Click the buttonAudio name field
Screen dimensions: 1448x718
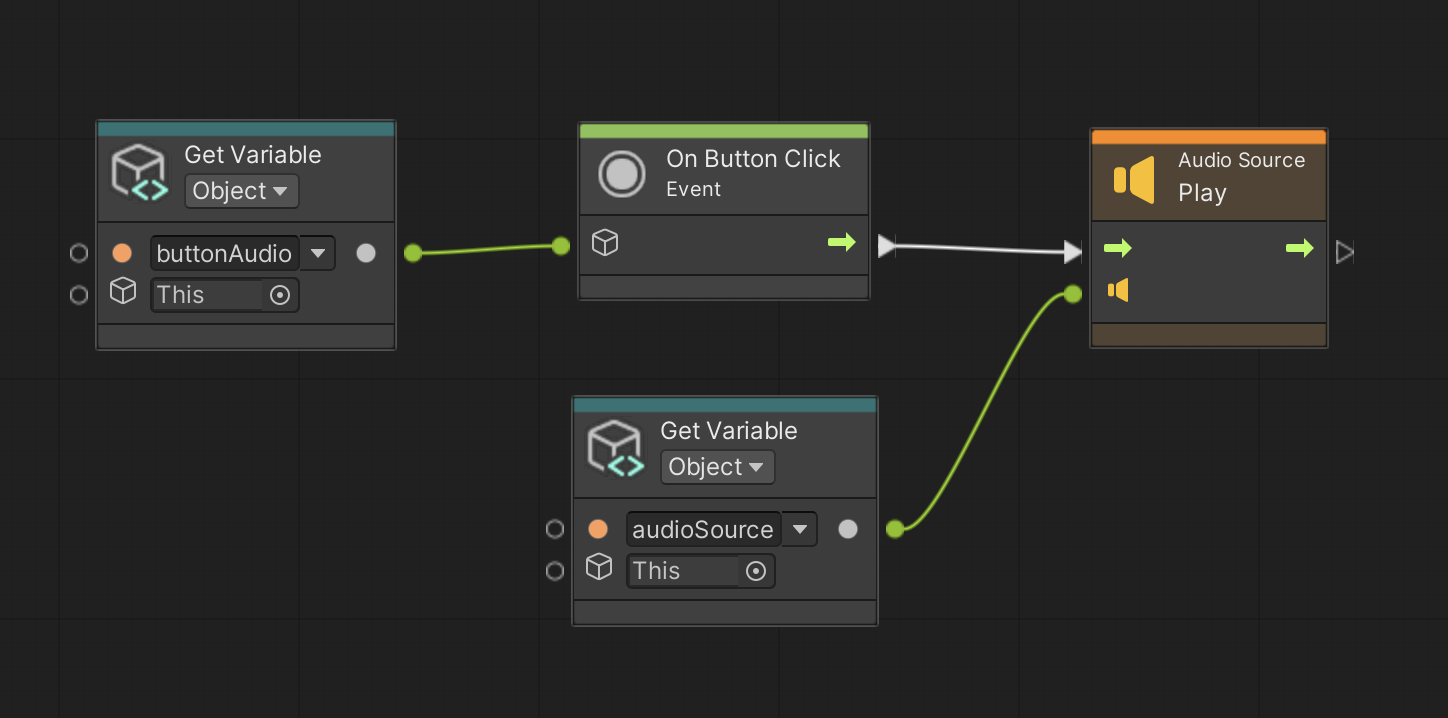click(224, 253)
